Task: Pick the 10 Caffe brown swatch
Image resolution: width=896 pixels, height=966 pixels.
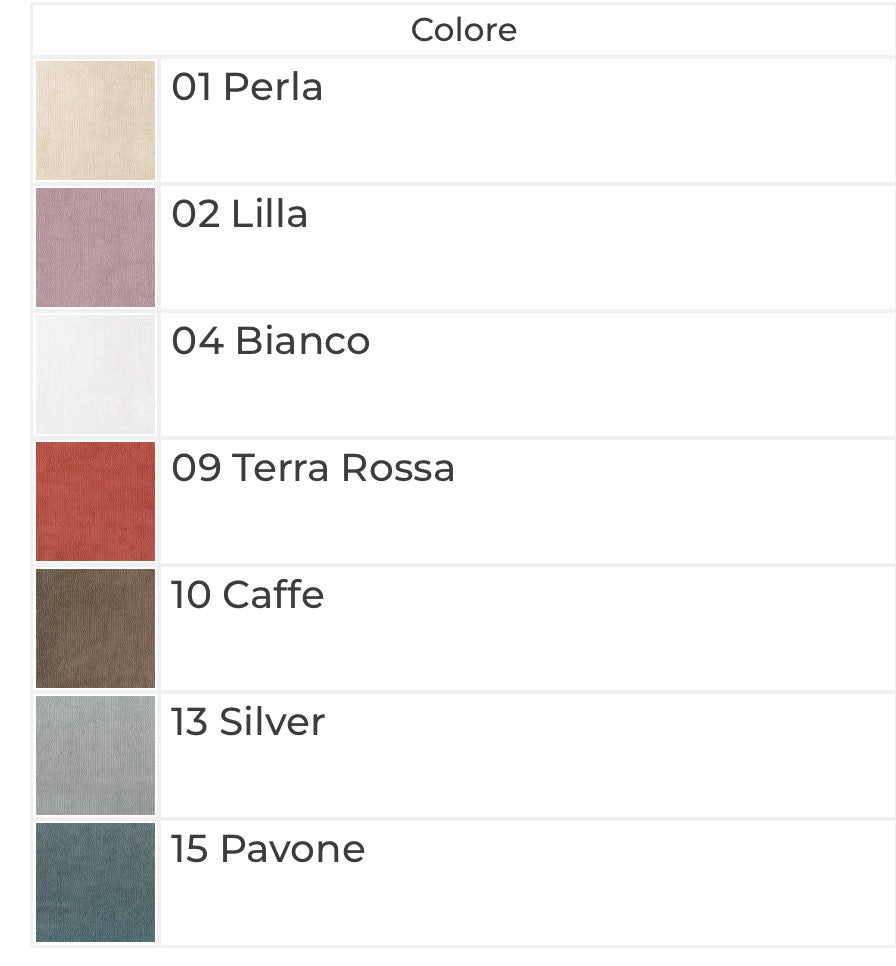Action: click(96, 628)
